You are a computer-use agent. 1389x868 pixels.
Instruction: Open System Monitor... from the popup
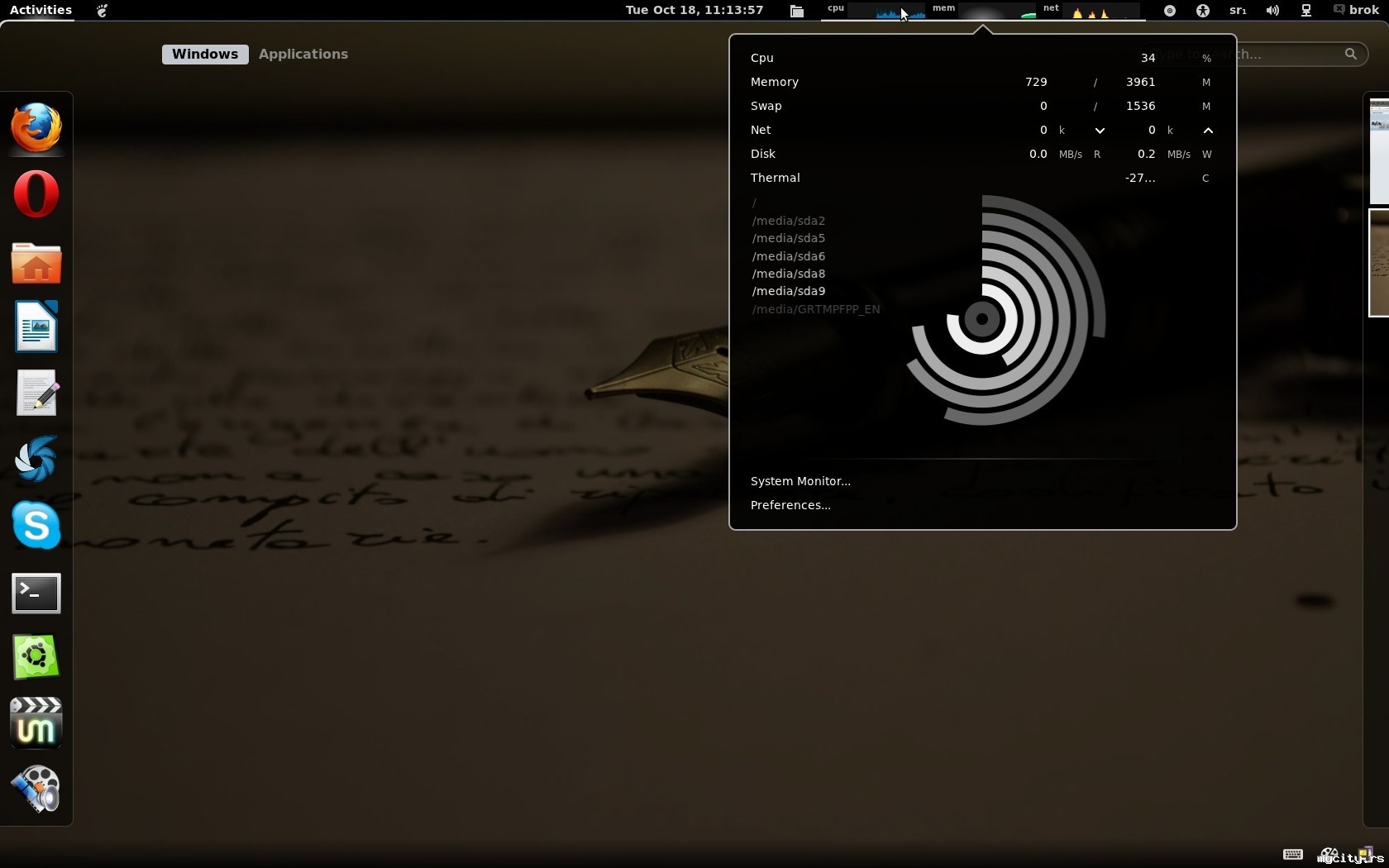tap(800, 481)
